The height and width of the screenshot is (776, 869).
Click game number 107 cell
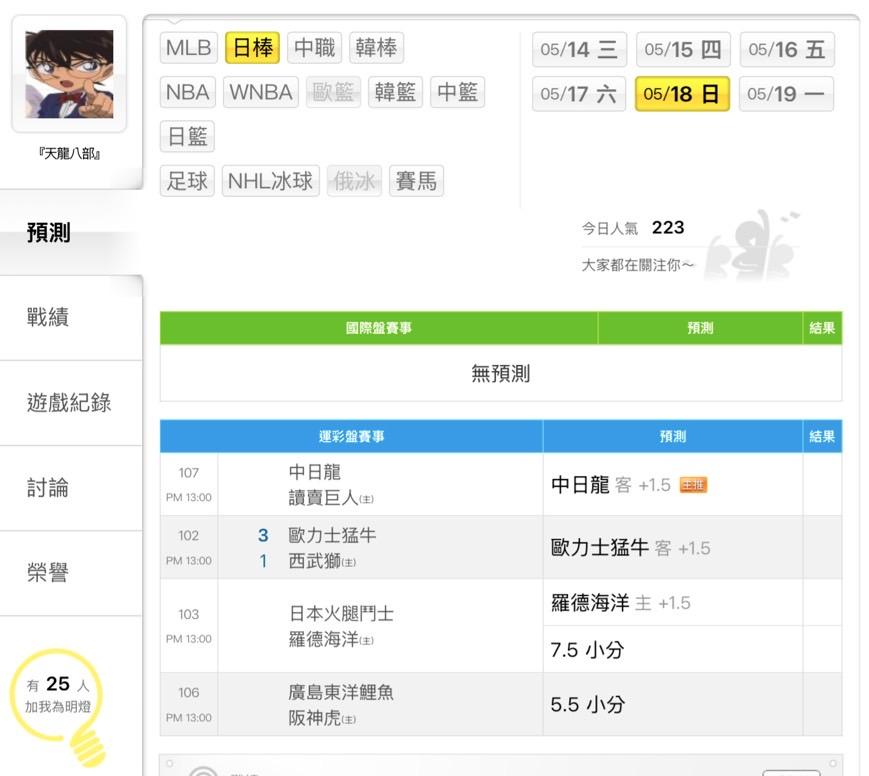pos(189,484)
